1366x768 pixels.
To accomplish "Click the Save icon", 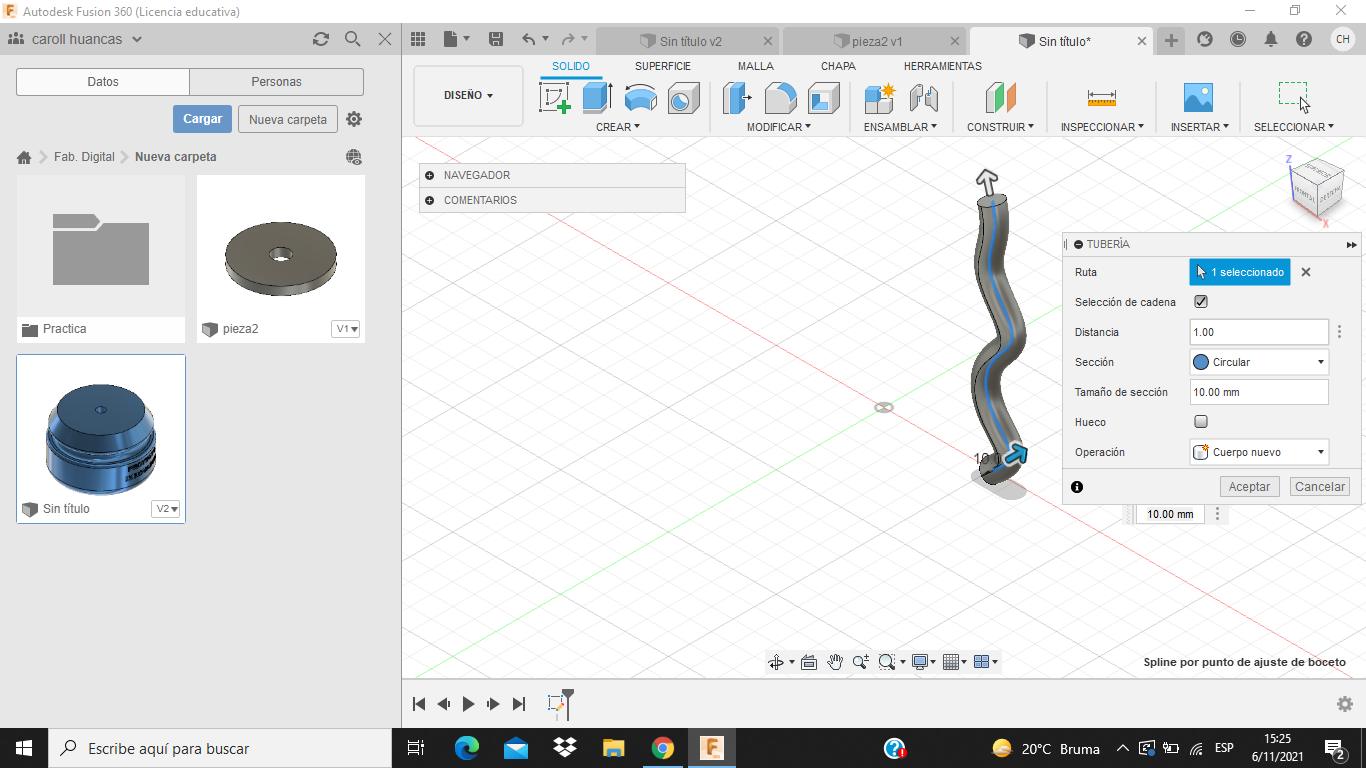I will 495,39.
